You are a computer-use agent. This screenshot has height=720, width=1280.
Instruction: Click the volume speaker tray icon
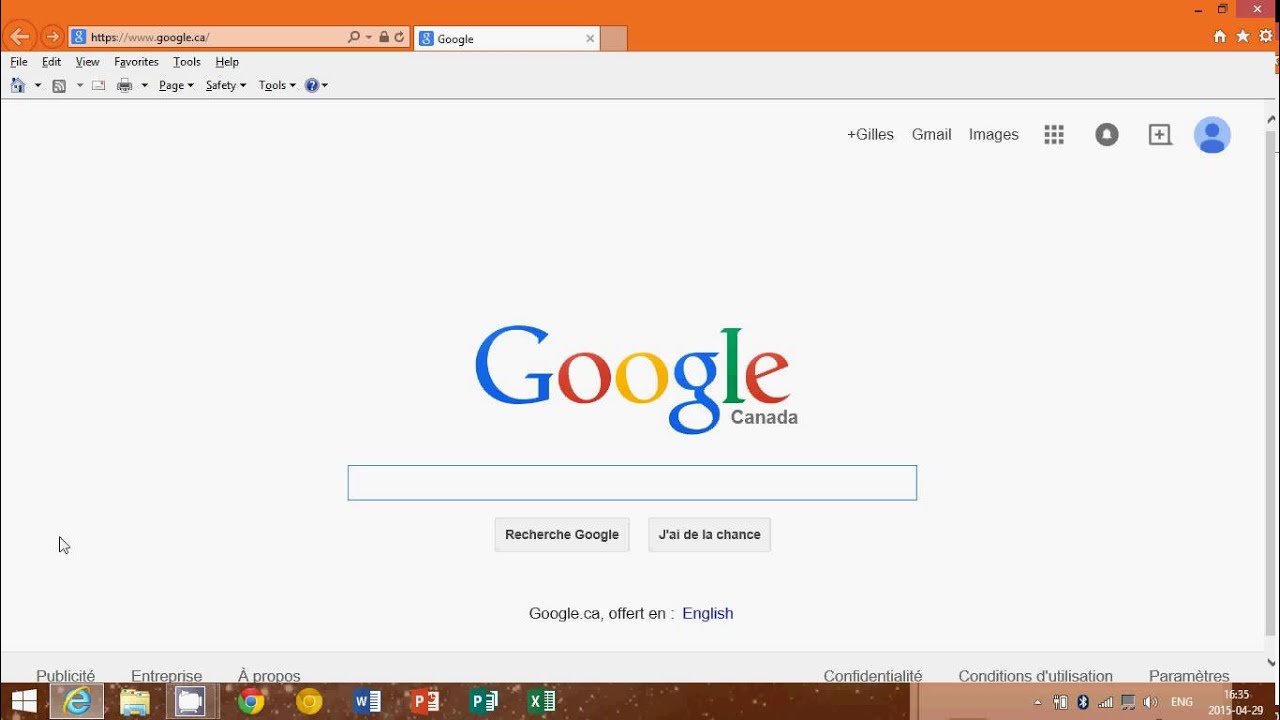click(x=1150, y=702)
